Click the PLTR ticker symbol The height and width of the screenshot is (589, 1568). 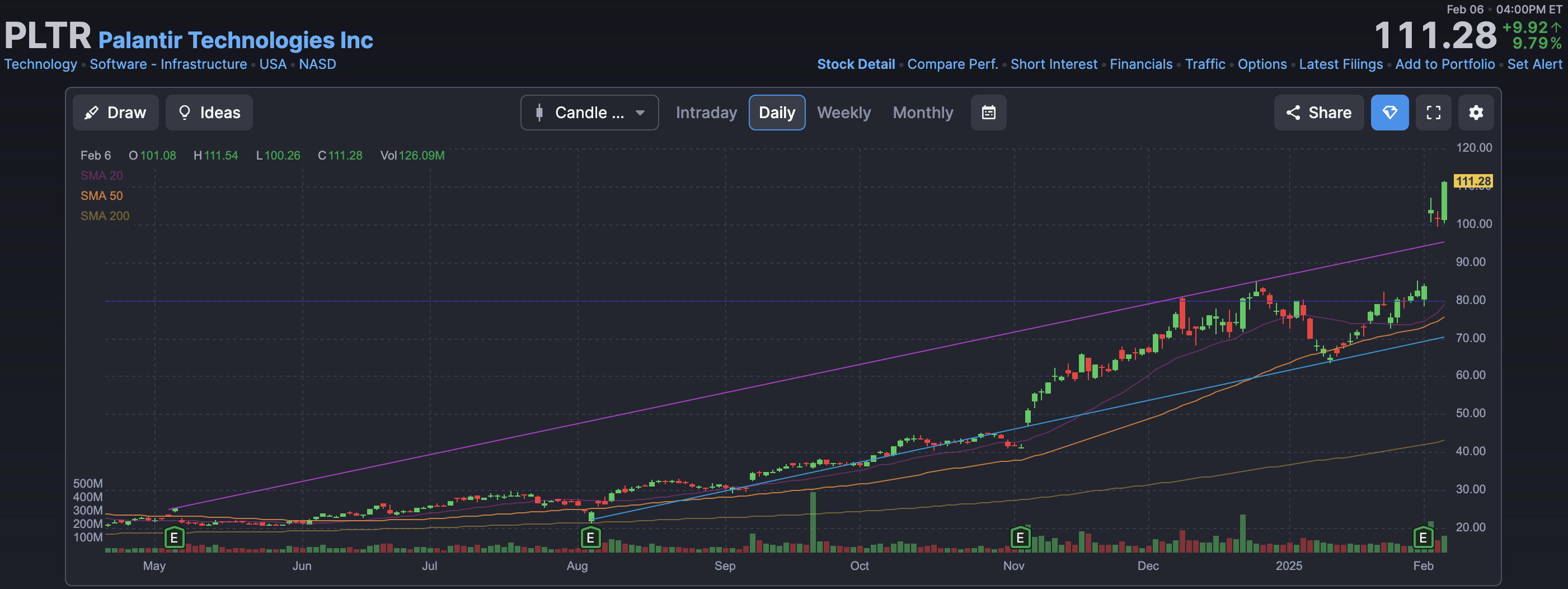48,35
